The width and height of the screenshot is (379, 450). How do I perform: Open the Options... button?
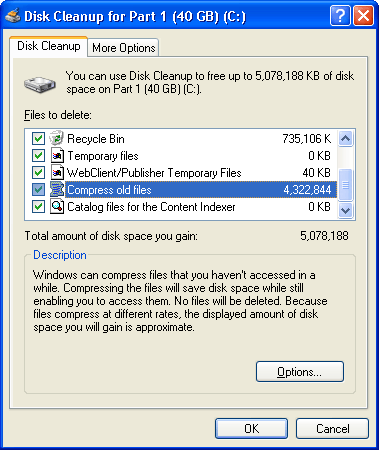(x=300, y=372)
